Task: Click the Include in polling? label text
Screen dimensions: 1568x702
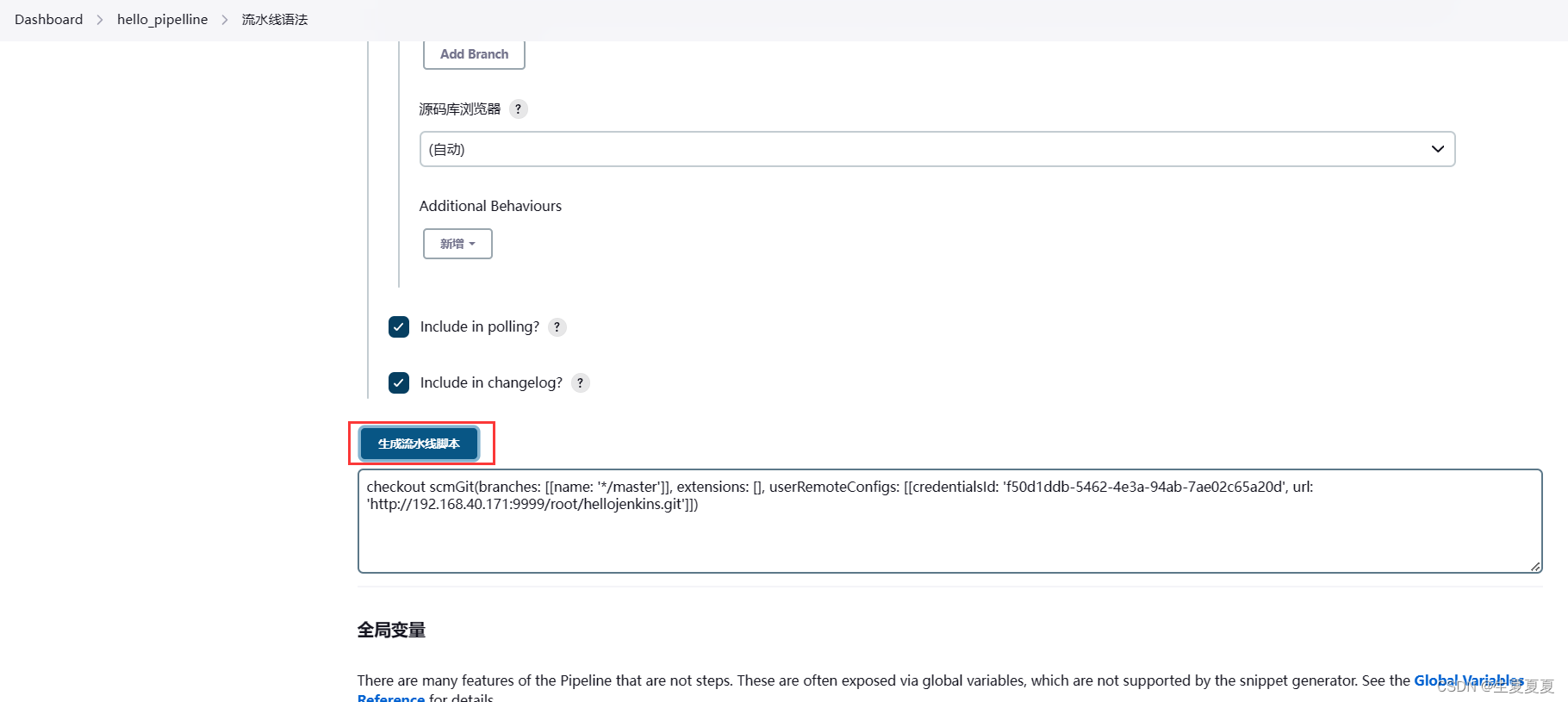Action: [x=480, y=326]
